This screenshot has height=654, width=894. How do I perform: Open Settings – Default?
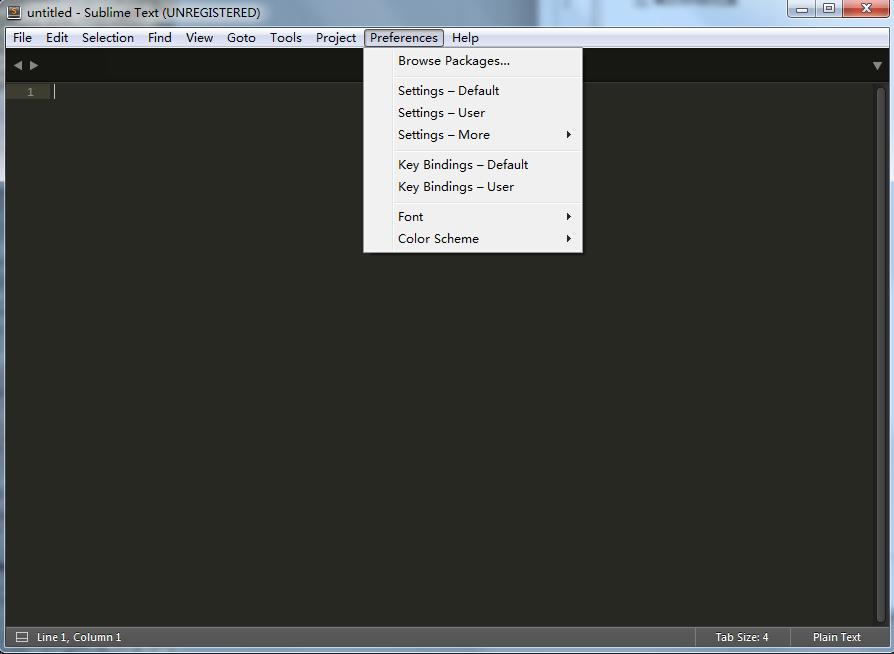(473, 91)
